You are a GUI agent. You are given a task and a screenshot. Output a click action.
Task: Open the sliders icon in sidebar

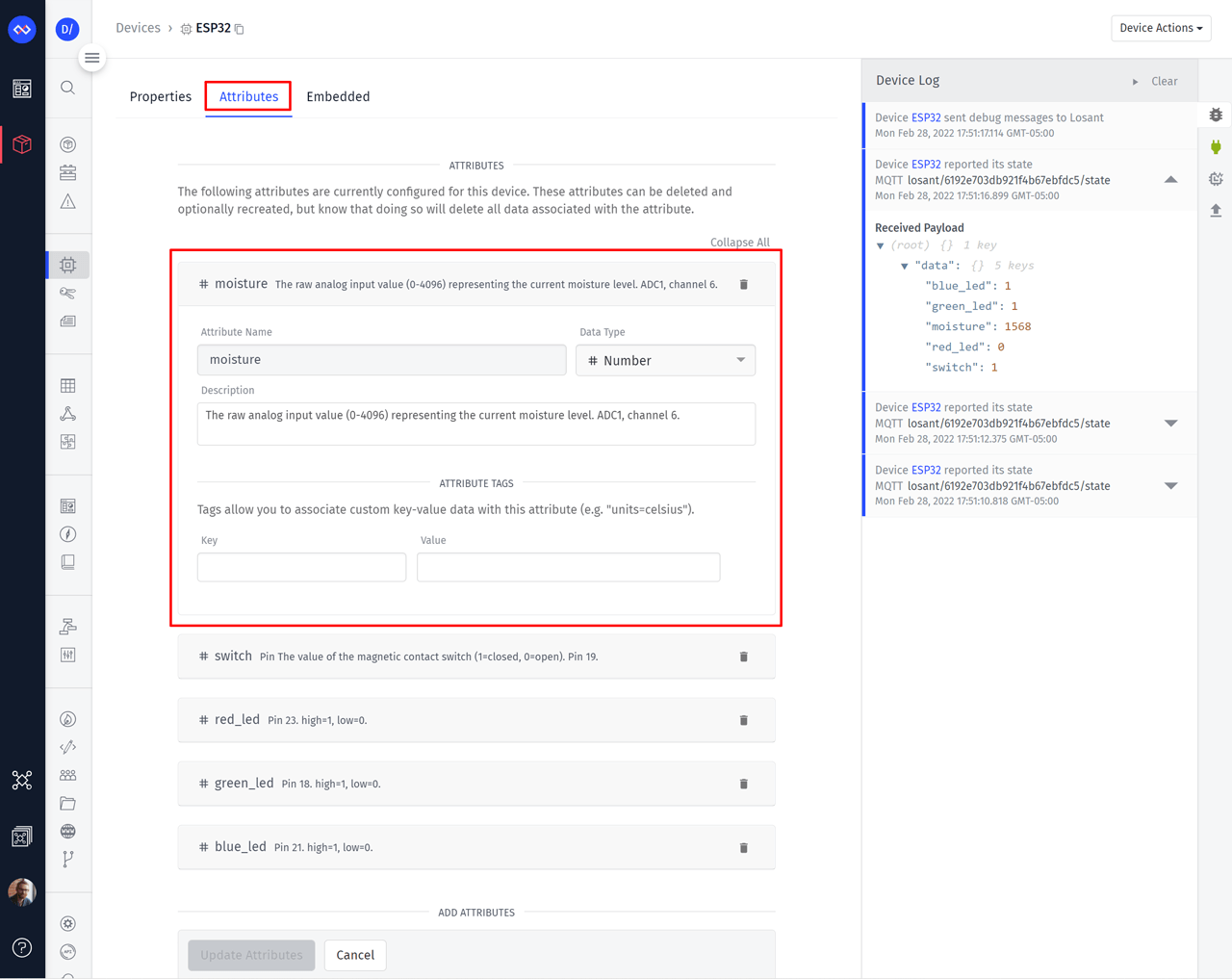click(x=67, y=655)
